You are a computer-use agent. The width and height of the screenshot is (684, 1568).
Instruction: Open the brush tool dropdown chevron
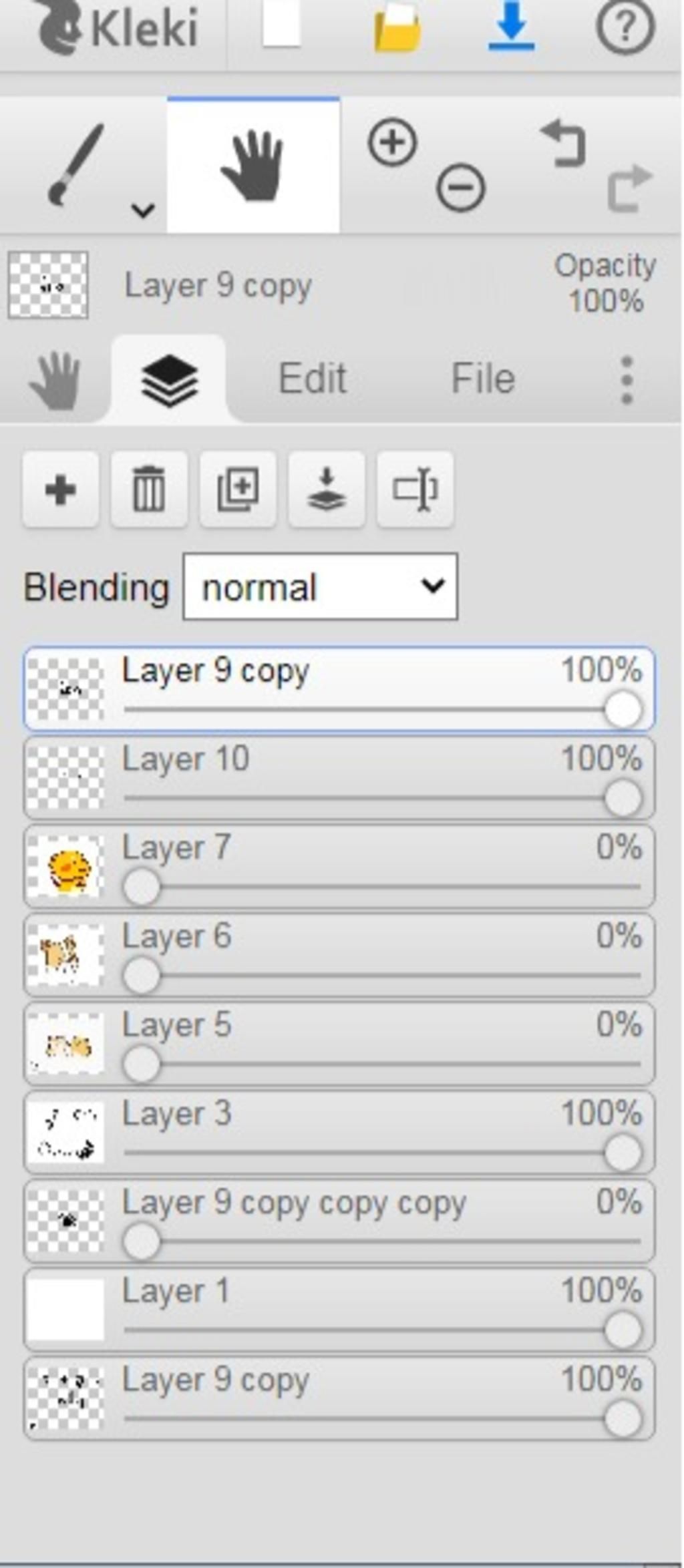click(143, 210)
